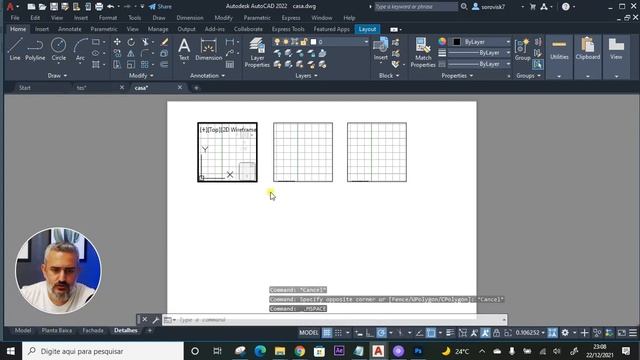Expand the Block panel dropdown
This screenshot has width=640, height=360.
[389, 76]
